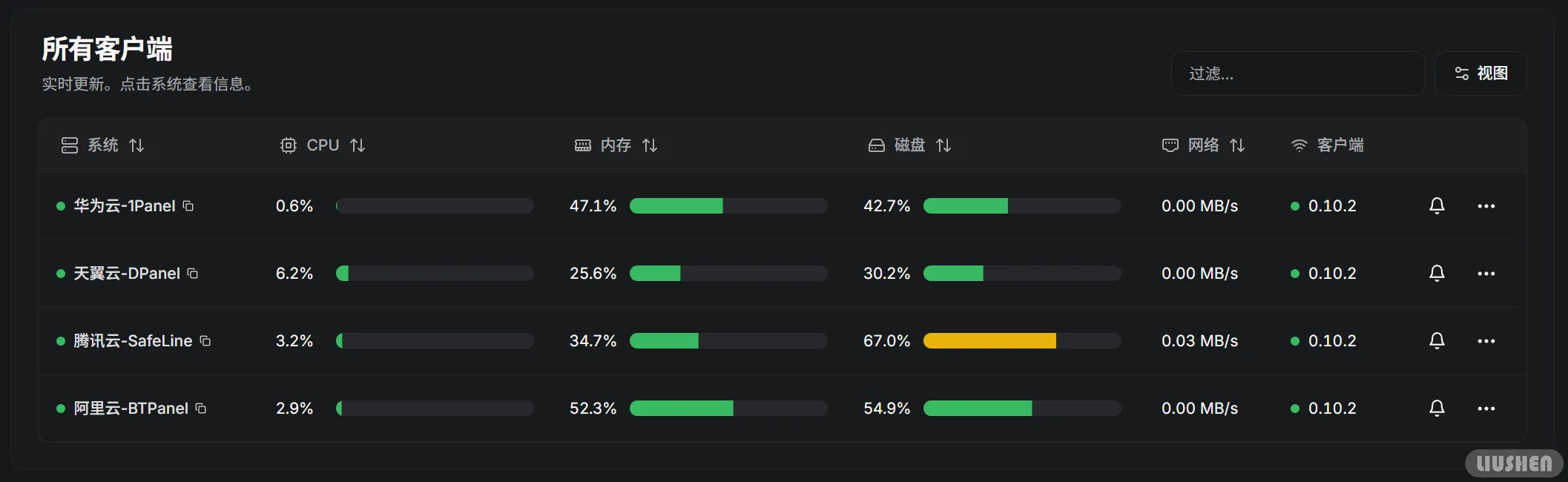Copy hostname next to 华为云-1Panel
Viewport: 1568px width, 482px height.
coord(188,206)
